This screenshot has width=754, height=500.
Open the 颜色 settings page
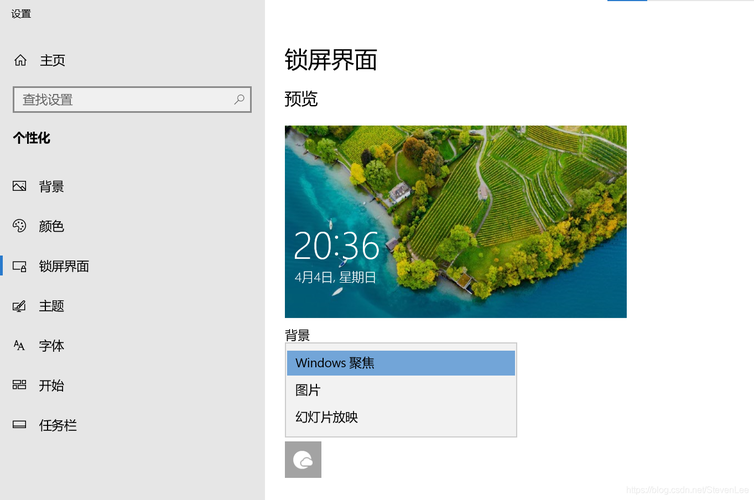pyautogui.click(x=51, y=226)
